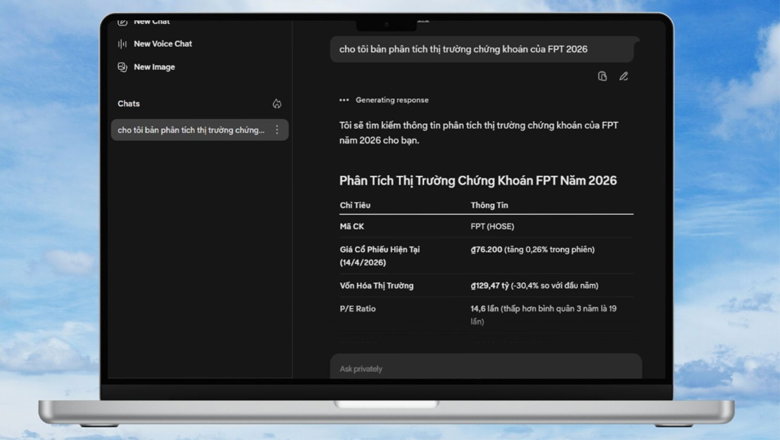Start a New Voice Chat

pyautogui.click(x=155, y=44)
